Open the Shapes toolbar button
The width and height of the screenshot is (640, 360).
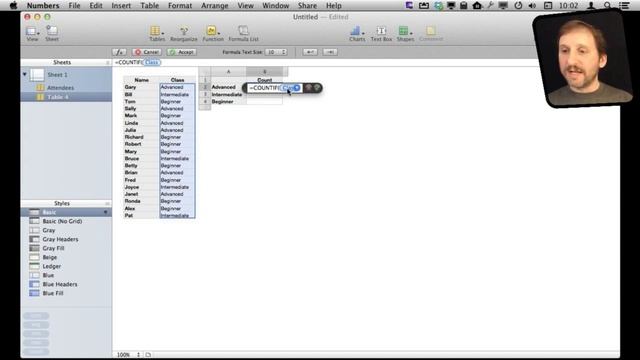pyautogui.click(x=405, y=33)
